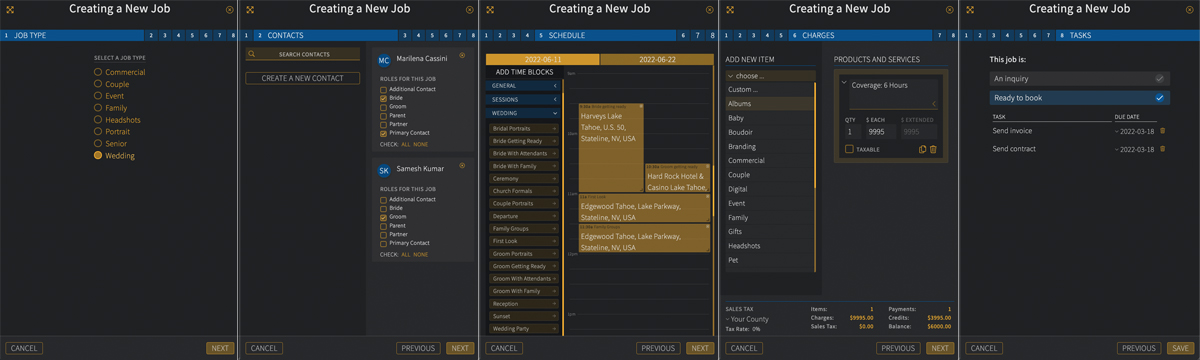The image size is (1200, 360).
Task: Click the magnifier icon in Search Contacts
Action: pyautogui.click(x=252, y=54)
